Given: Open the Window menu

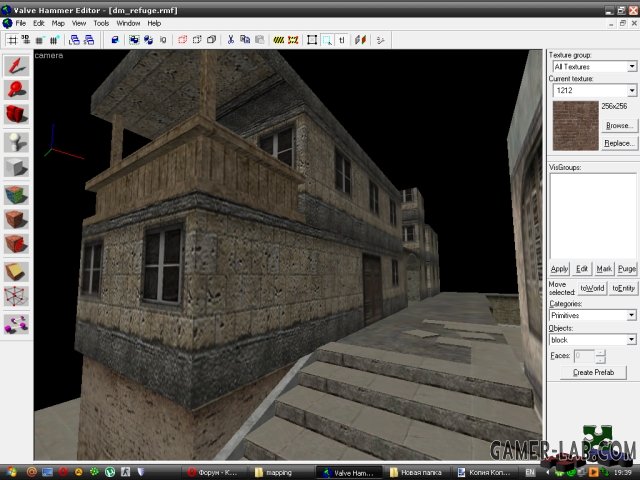Looking at the screenshot, I should point(128,23).
